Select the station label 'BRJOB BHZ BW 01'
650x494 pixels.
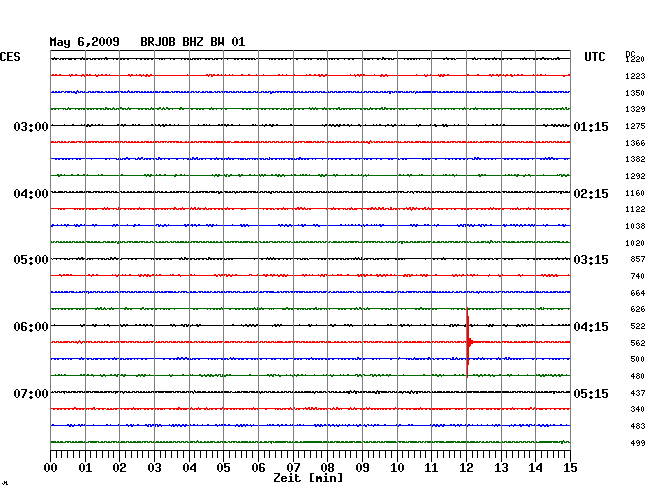pos(193,42)
